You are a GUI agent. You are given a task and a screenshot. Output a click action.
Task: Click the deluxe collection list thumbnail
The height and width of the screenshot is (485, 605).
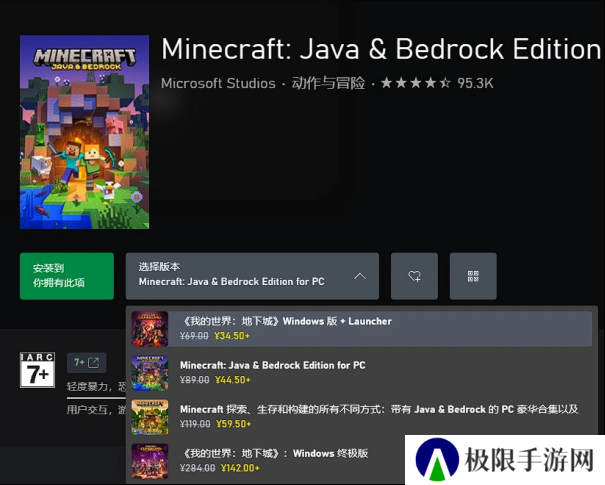pos(150,417)
